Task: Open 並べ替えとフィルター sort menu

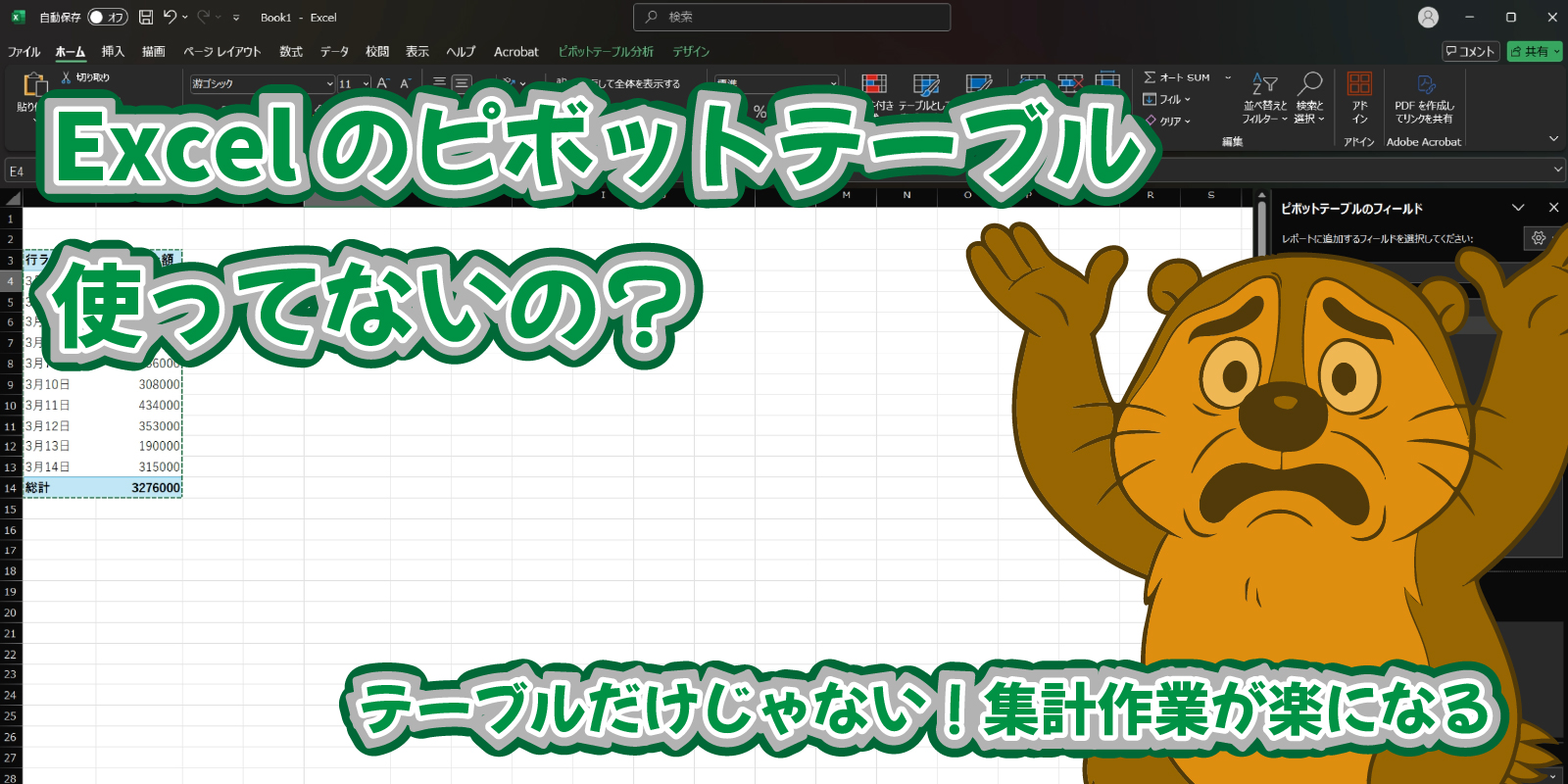Action: [x=1265, y=98]
